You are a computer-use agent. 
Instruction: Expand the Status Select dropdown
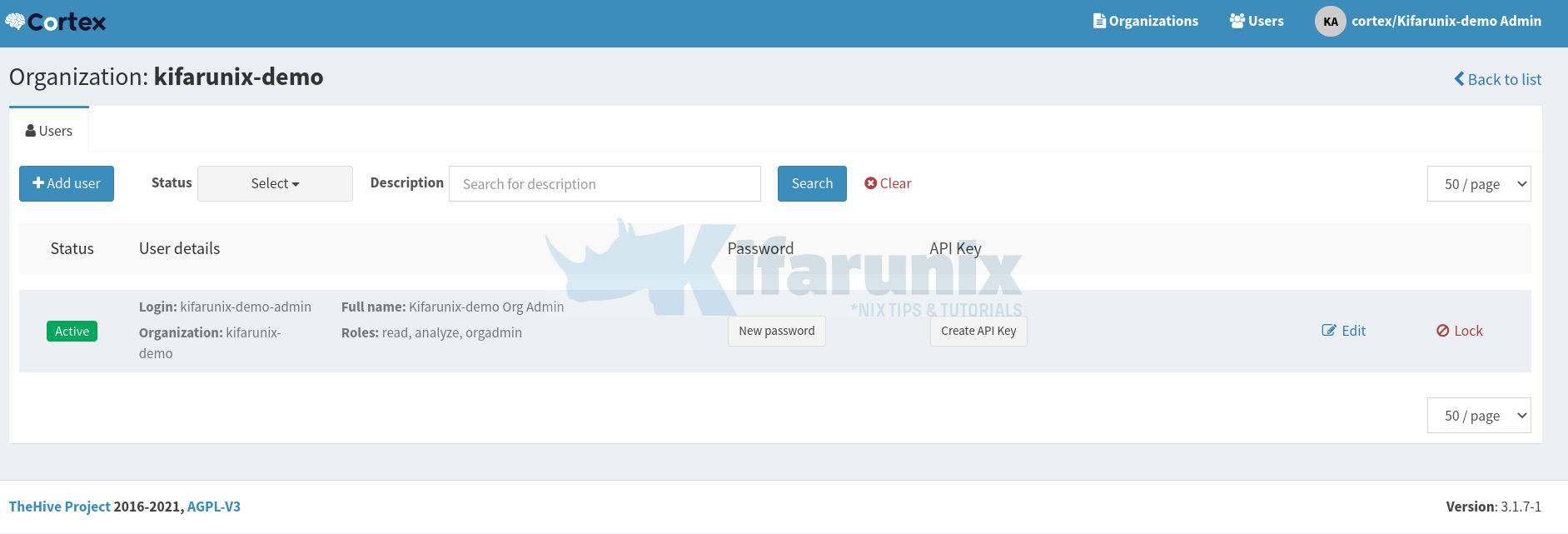tap(275, 184)
